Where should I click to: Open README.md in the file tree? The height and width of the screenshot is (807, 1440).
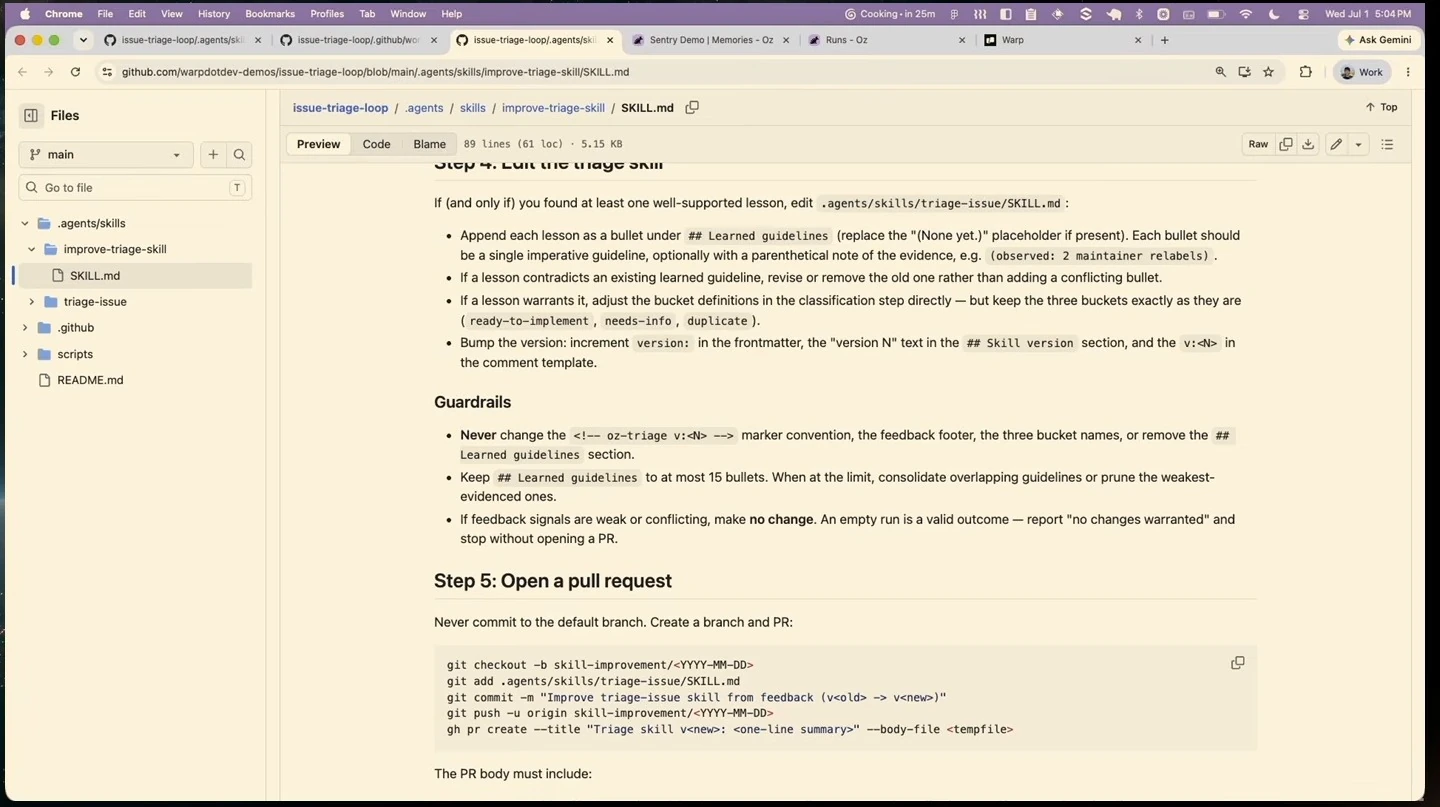point(90,380)
